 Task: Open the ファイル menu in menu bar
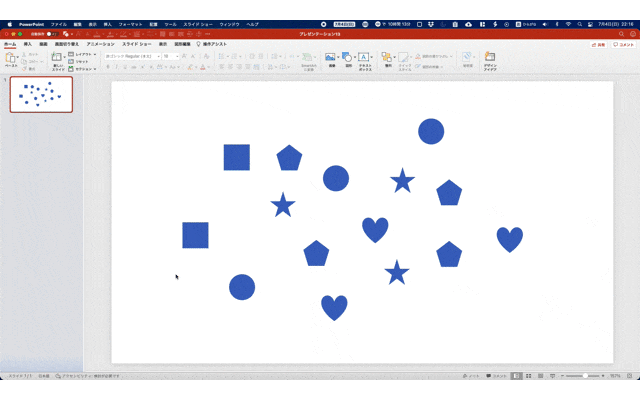(58, 24)
